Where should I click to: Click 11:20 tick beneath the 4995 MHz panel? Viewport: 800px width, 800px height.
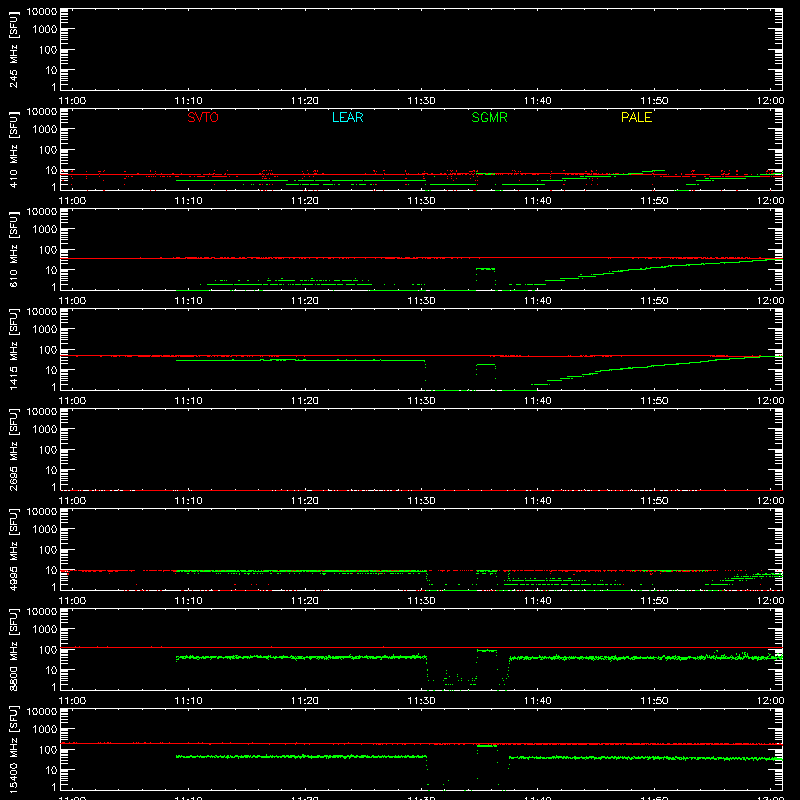click(x=305, y=601)
